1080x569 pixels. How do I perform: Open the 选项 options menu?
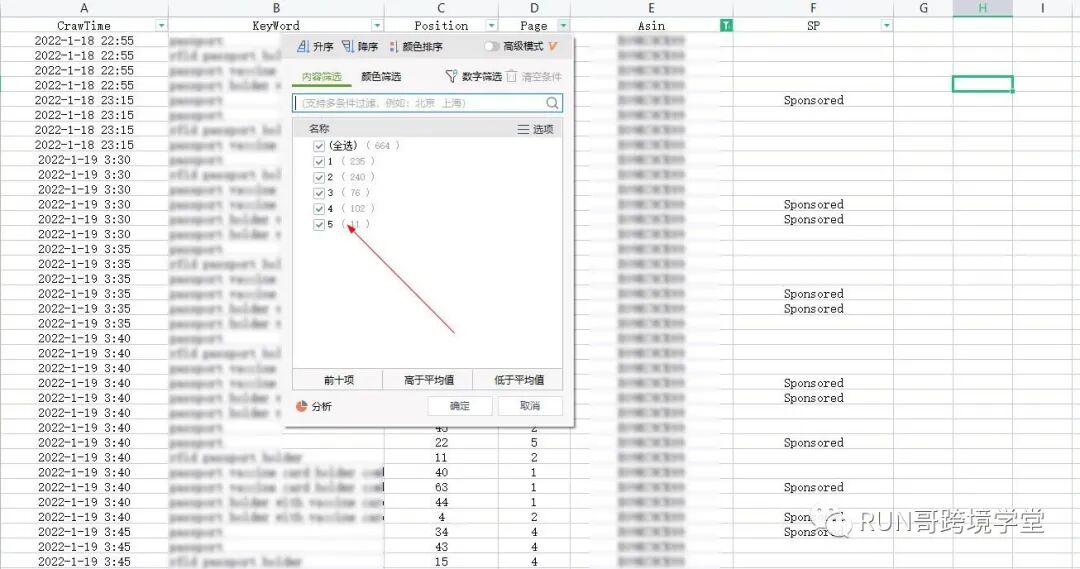tap(535, 129)
